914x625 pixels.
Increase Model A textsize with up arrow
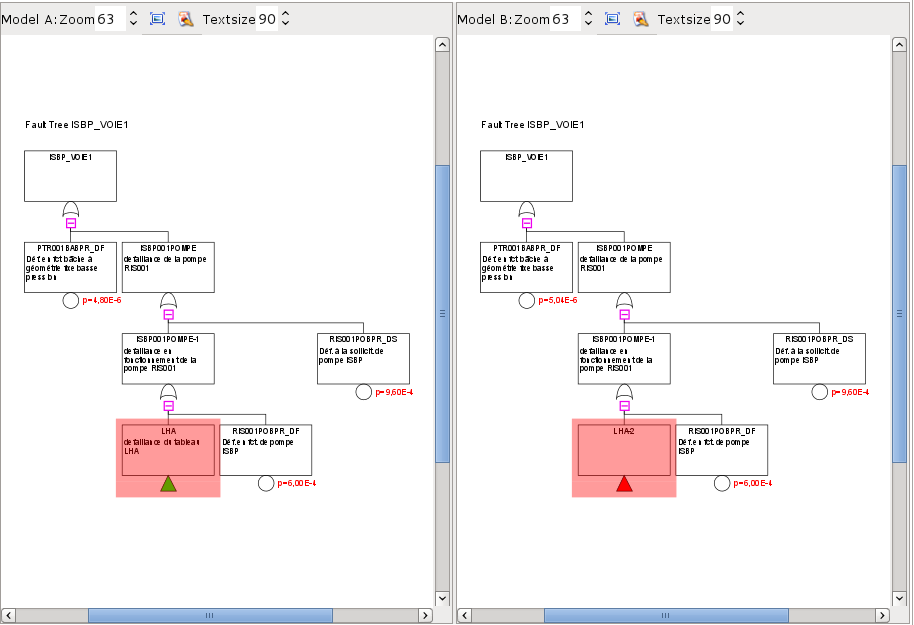285,14
